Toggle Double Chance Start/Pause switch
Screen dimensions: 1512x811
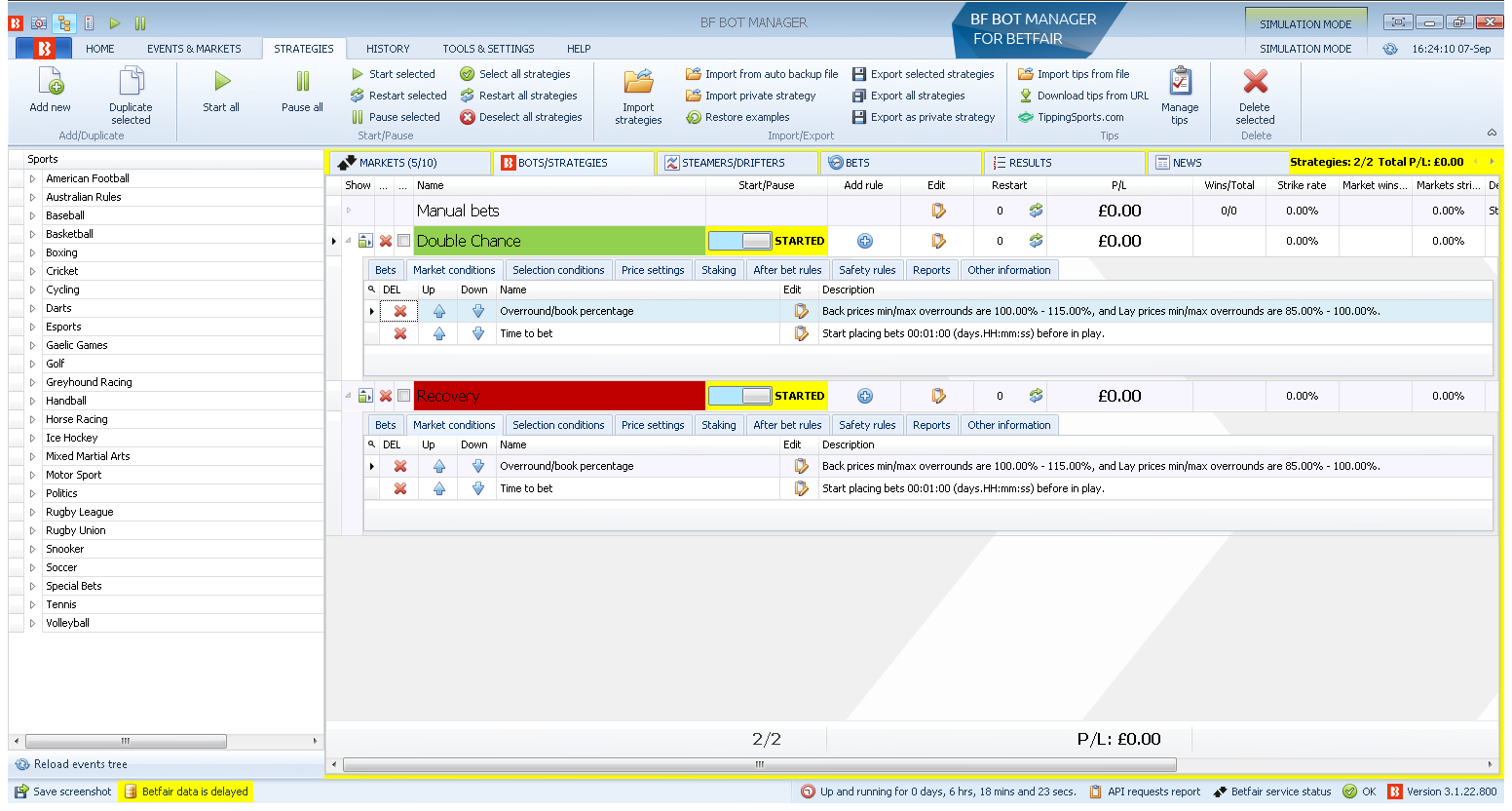click(739, 241)
